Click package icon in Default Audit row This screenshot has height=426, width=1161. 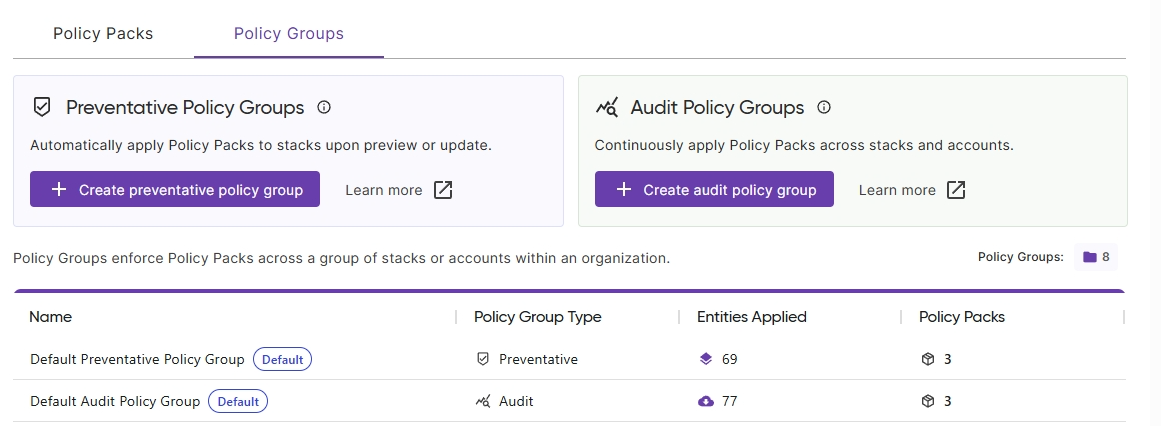tap(928, 402)
